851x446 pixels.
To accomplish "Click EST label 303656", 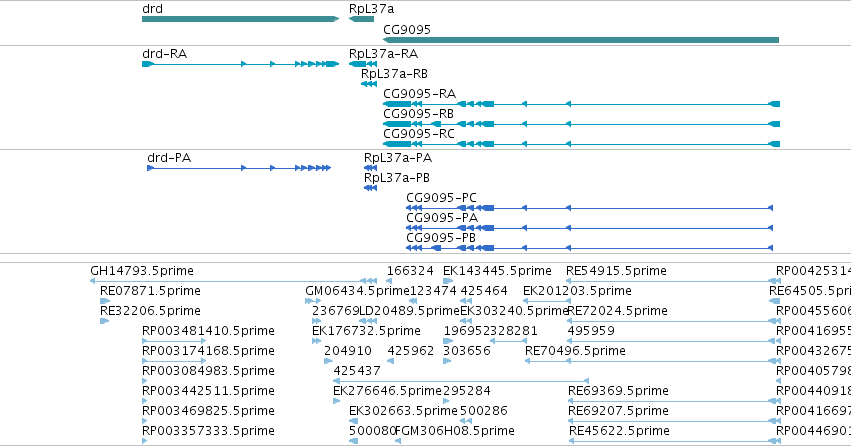I will [467, 351].
